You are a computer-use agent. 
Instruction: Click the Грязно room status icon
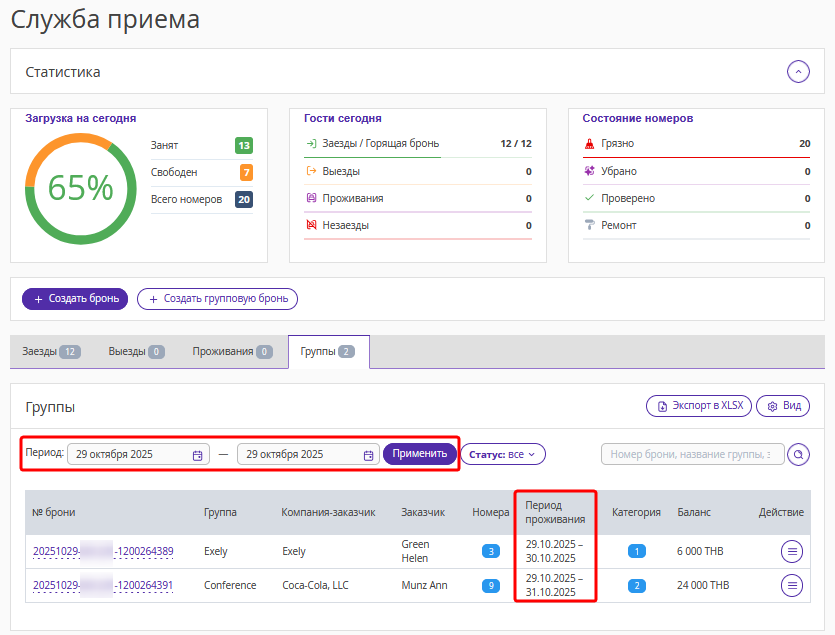[x=590, y=144]
